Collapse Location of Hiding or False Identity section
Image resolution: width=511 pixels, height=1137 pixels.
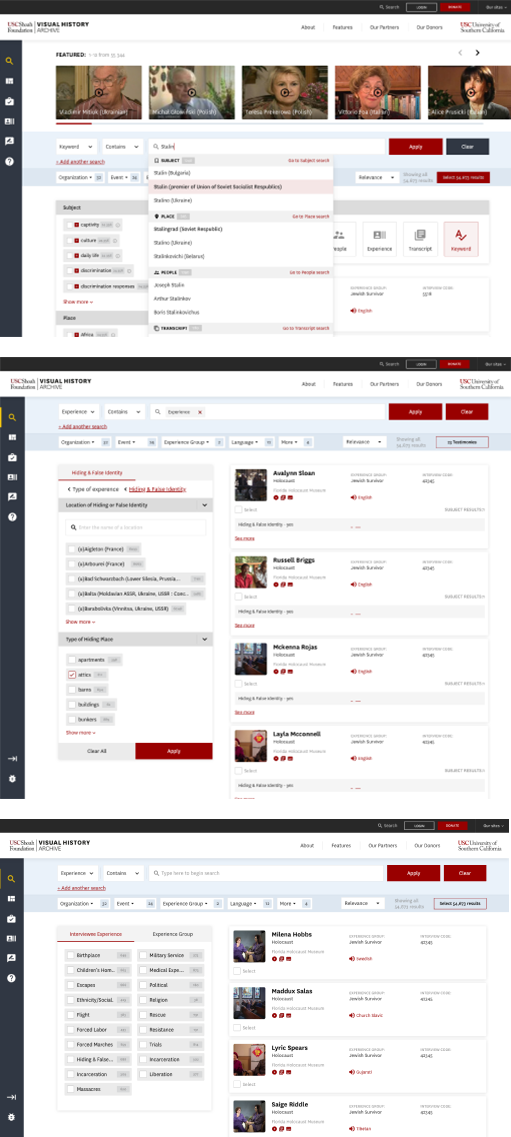[205, 505]
